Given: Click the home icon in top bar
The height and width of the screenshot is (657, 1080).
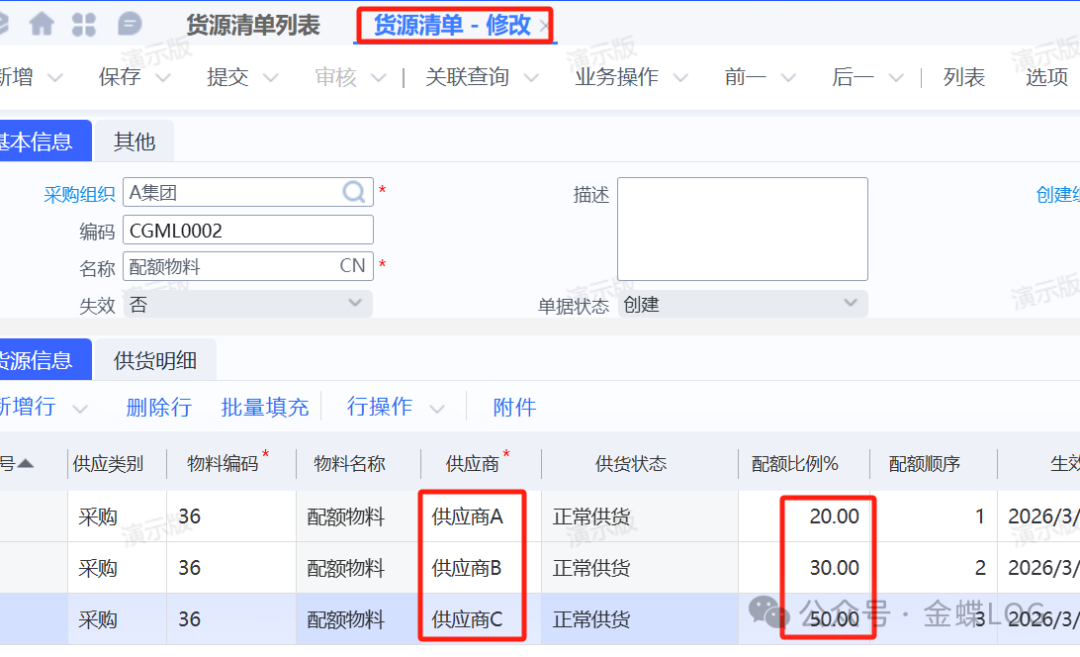Looking at the screenshot, I should click(41, 24).
